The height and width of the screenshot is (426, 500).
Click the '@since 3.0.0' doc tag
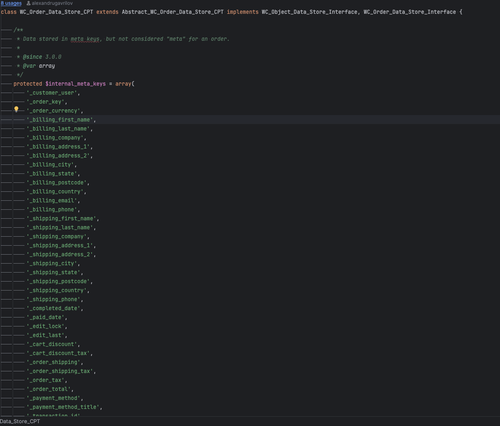coord(42,57)
